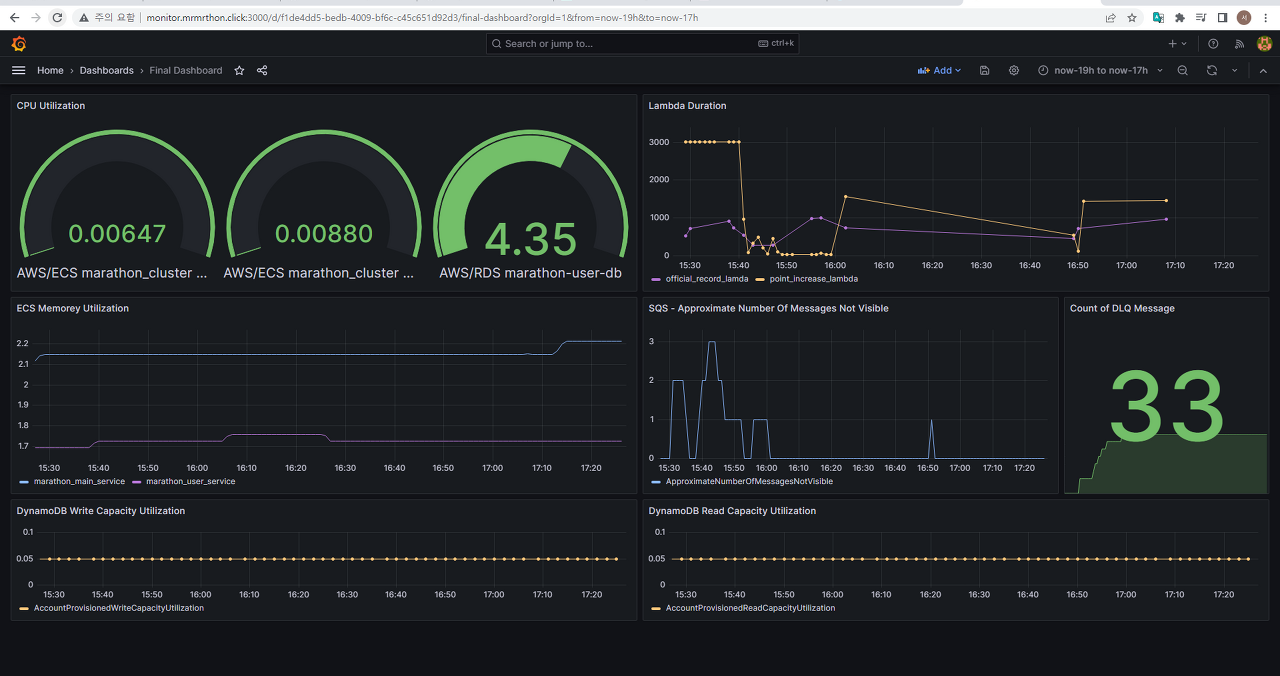Open Chrome extensions puzzle icon

click(x=1180, y=17)
